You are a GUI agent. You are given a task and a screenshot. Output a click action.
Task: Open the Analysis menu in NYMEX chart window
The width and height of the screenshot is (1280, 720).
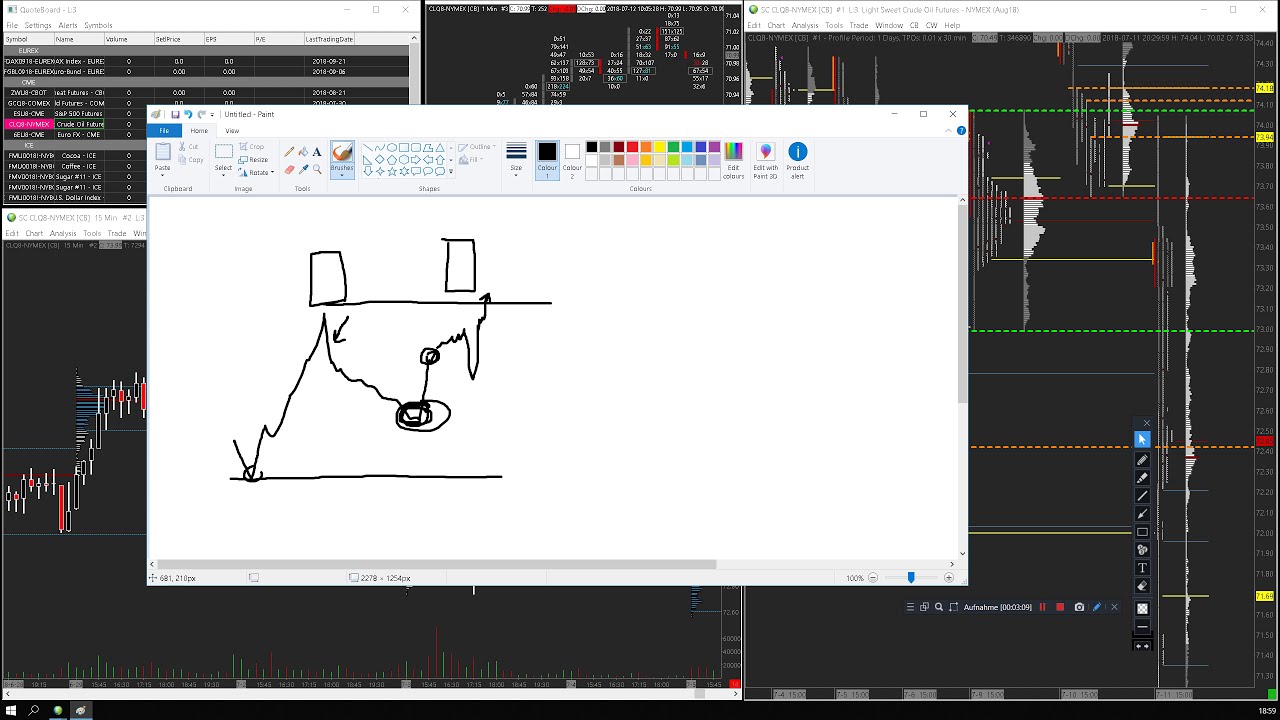(x=805, y=26)
